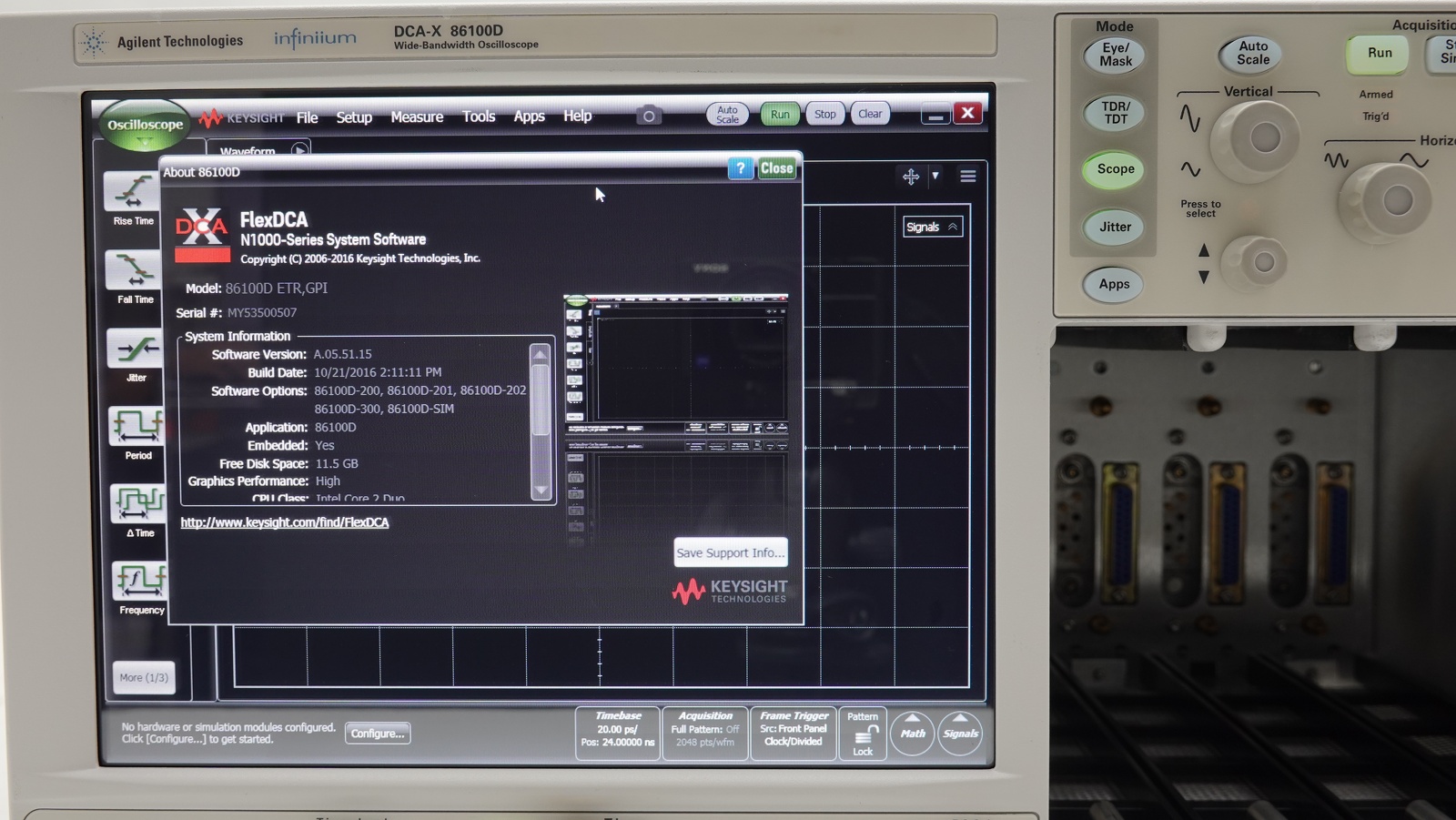The height and width of the screenshot is (820, 1456).
Task: Click Save Support Info button
Action: (x=730, y=552)
